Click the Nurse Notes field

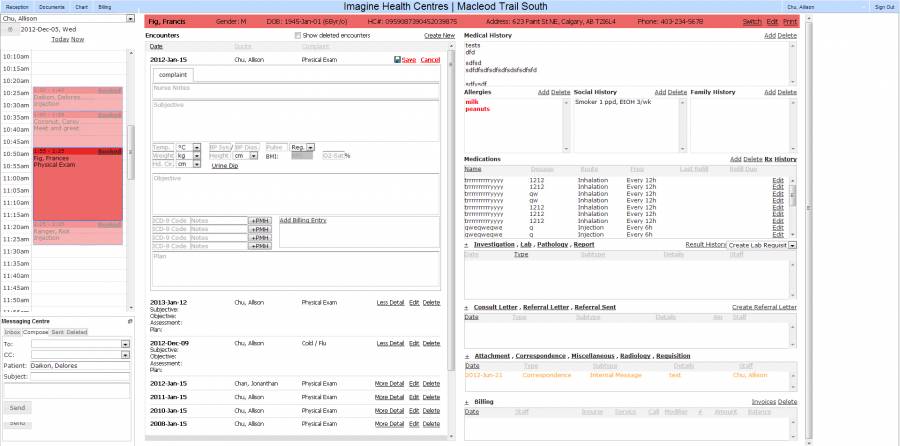tap(296, 91)
